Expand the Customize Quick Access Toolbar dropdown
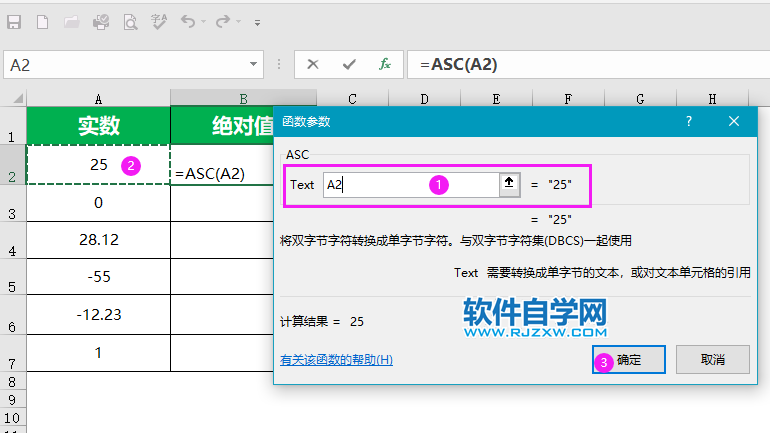Screen dimensions: 770x433 click(257, 22)
